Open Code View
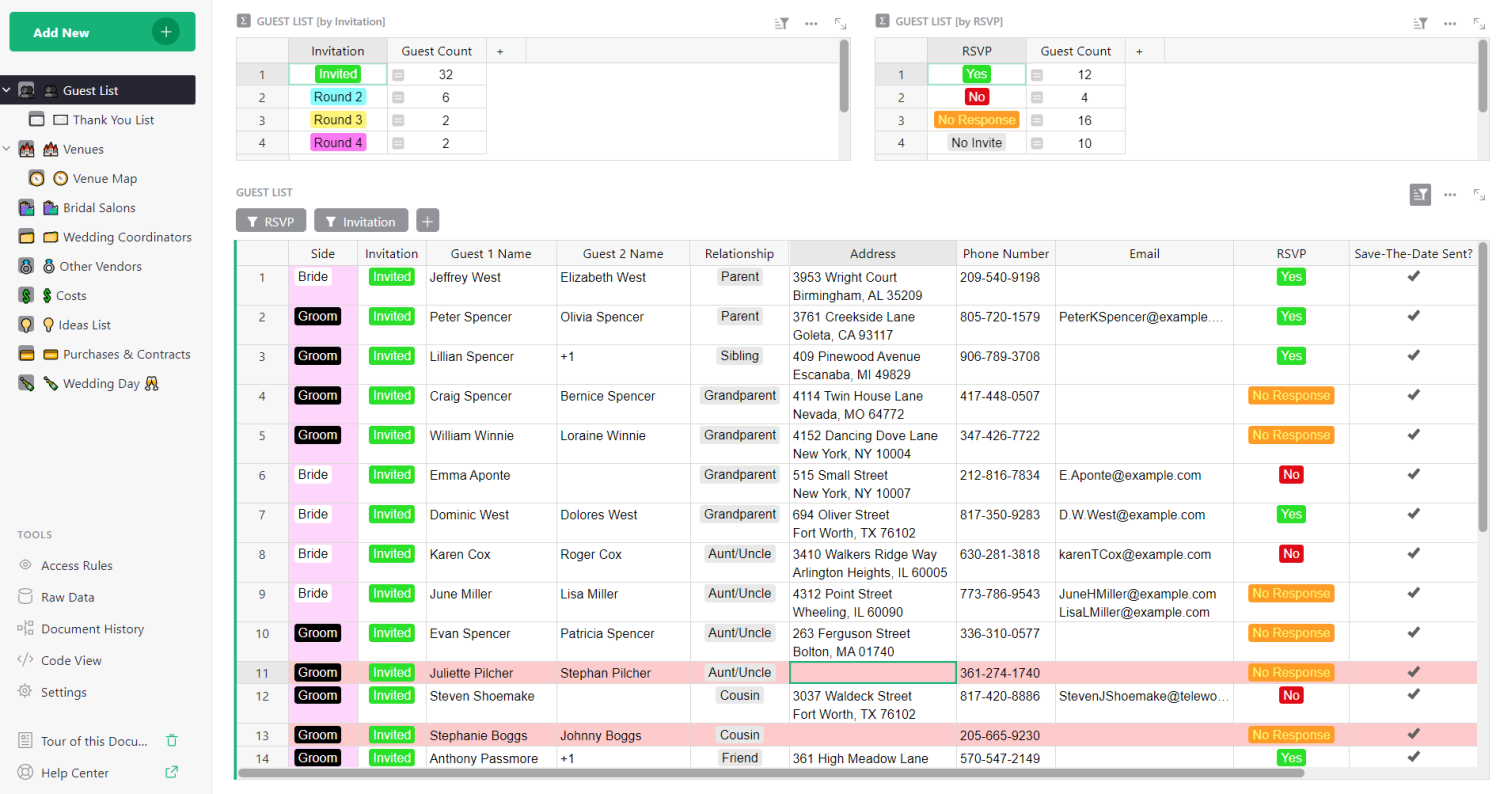1500x794 pixels. pyautogui.click(x=71, y=660)
